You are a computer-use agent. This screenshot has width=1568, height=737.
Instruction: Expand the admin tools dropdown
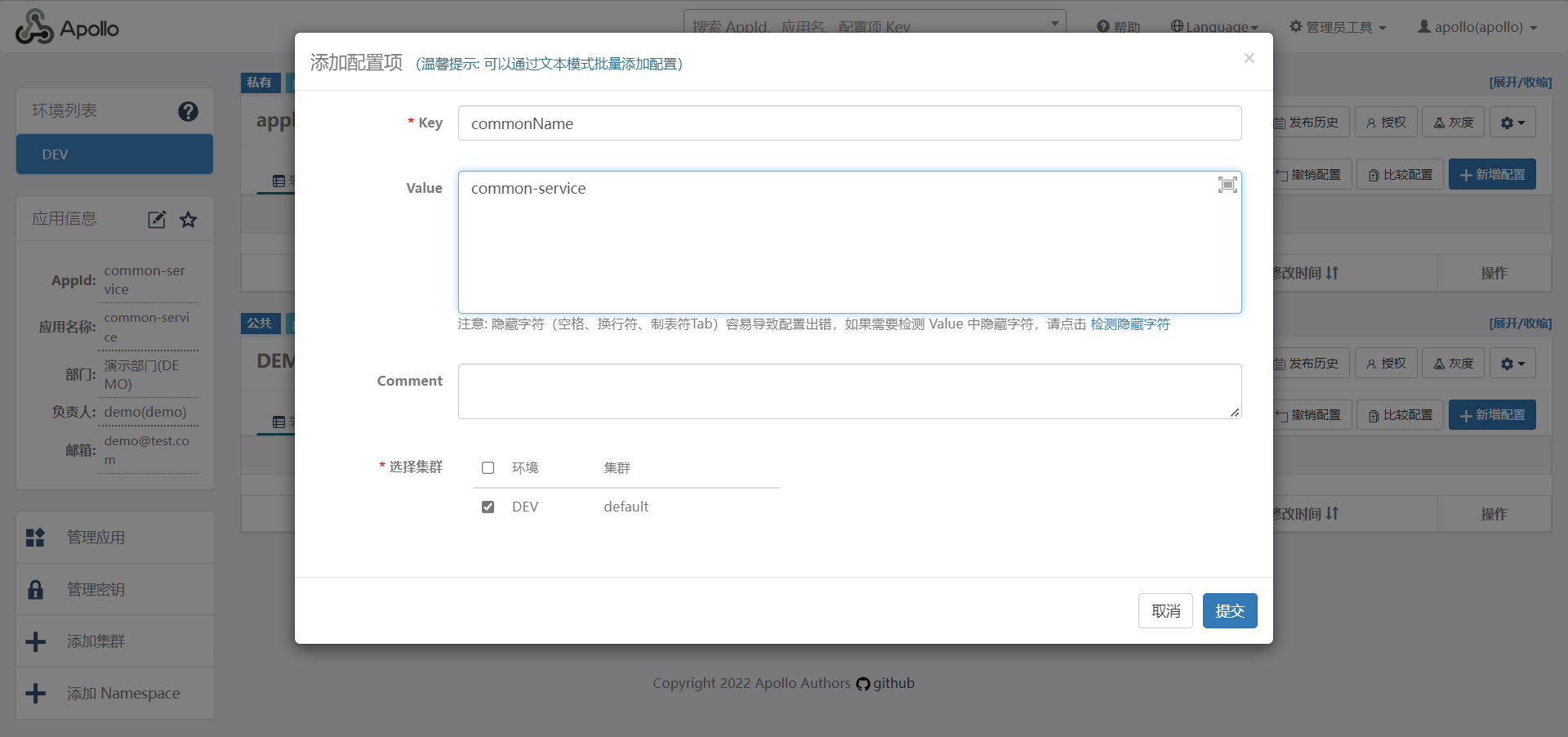coord(1338,27)
